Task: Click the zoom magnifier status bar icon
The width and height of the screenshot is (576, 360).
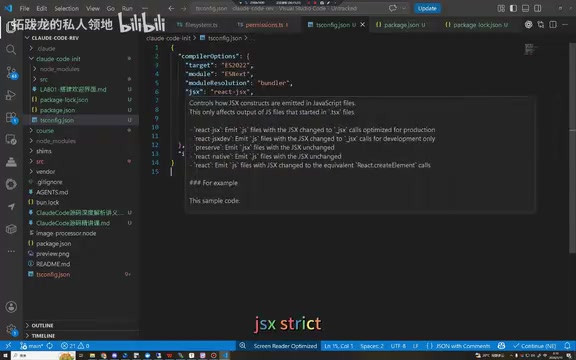Action: tap(242, 346)
